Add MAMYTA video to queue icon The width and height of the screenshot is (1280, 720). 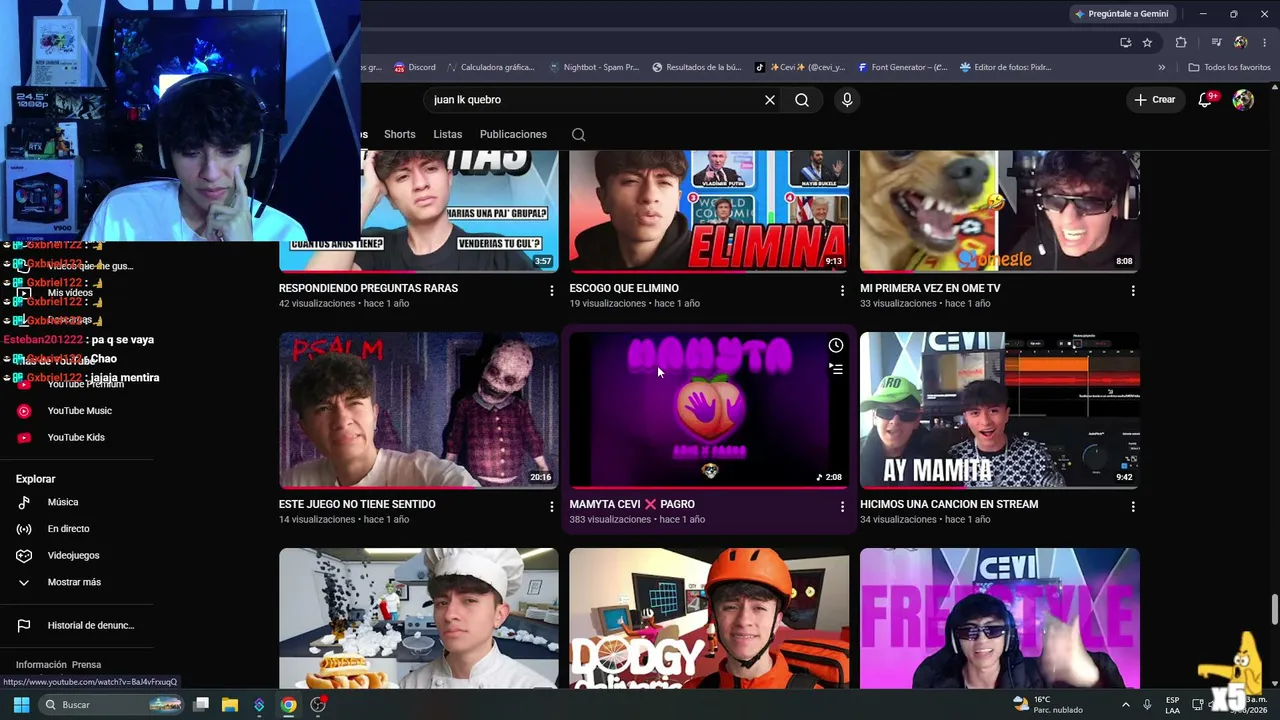tap(836, 369)
